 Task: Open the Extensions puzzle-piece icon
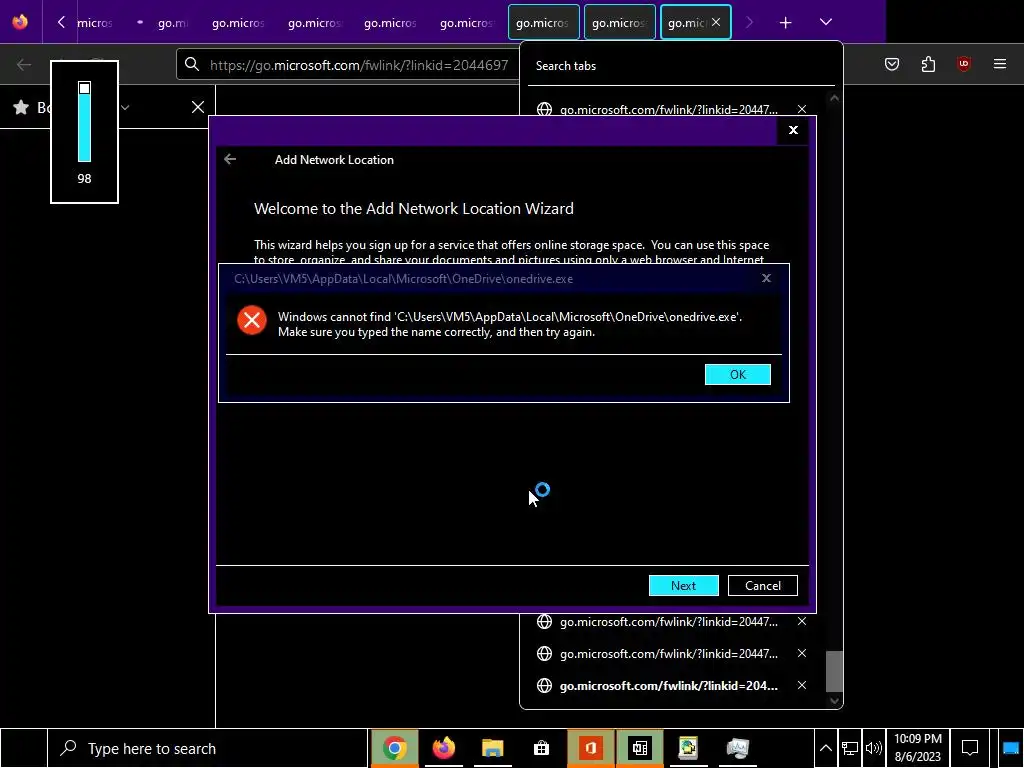click(928, 64)
